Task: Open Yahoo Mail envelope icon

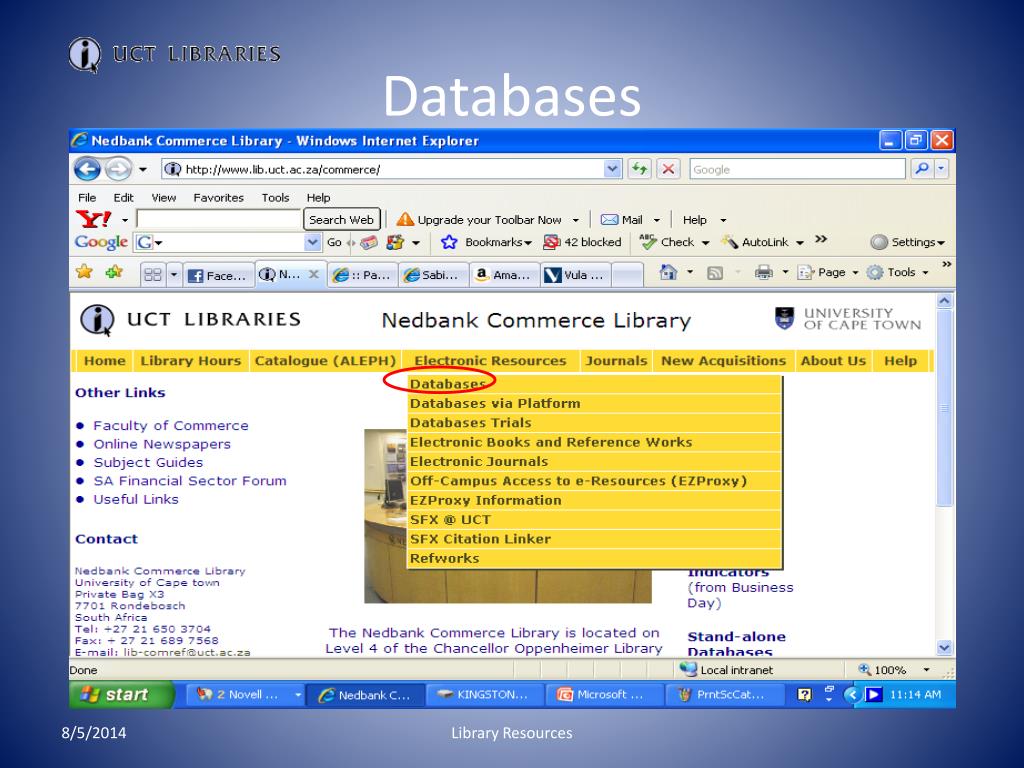Action: pos(609,220)
